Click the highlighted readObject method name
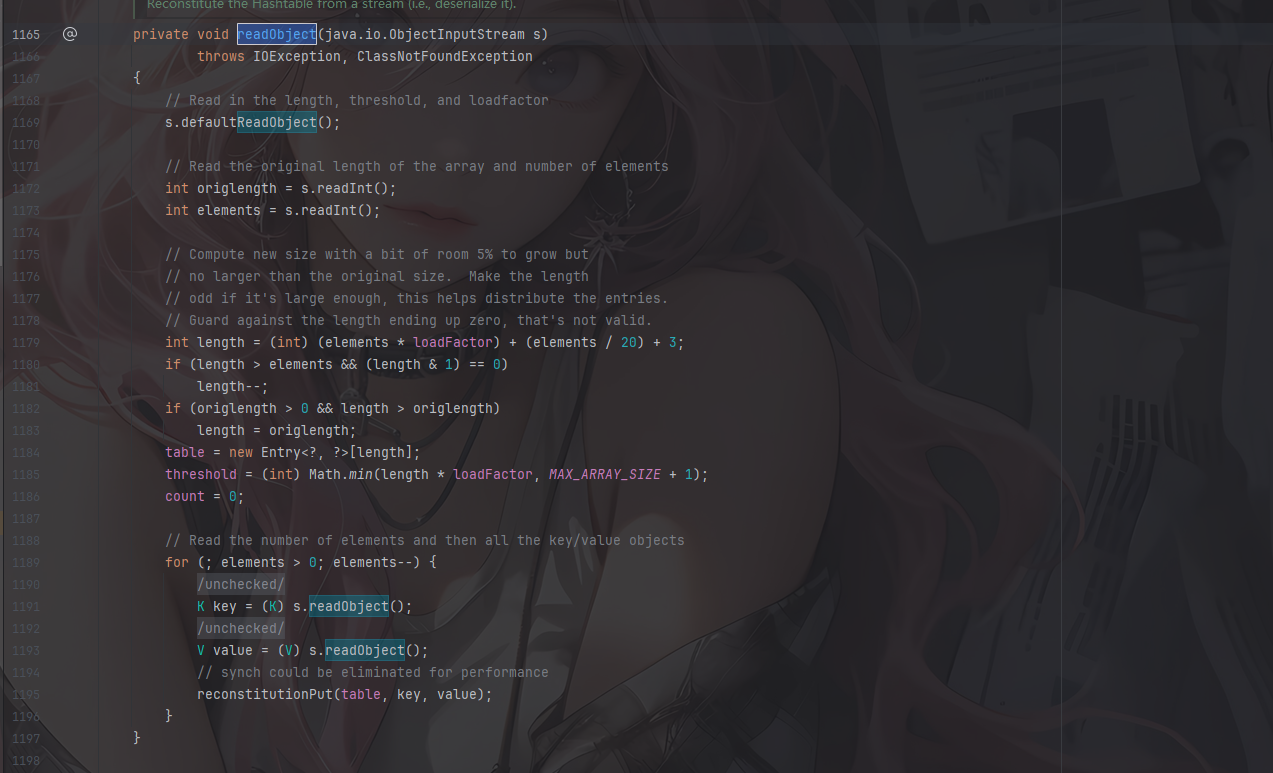Viewport: 1273px width, 773px height. pos(276,34)
